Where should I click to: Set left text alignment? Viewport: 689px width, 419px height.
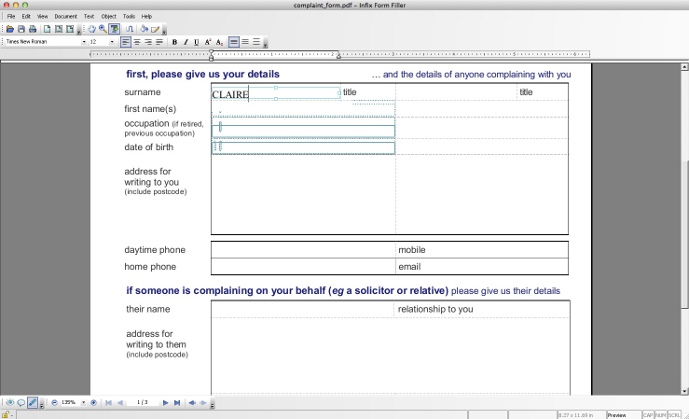(x=126, y=42)
